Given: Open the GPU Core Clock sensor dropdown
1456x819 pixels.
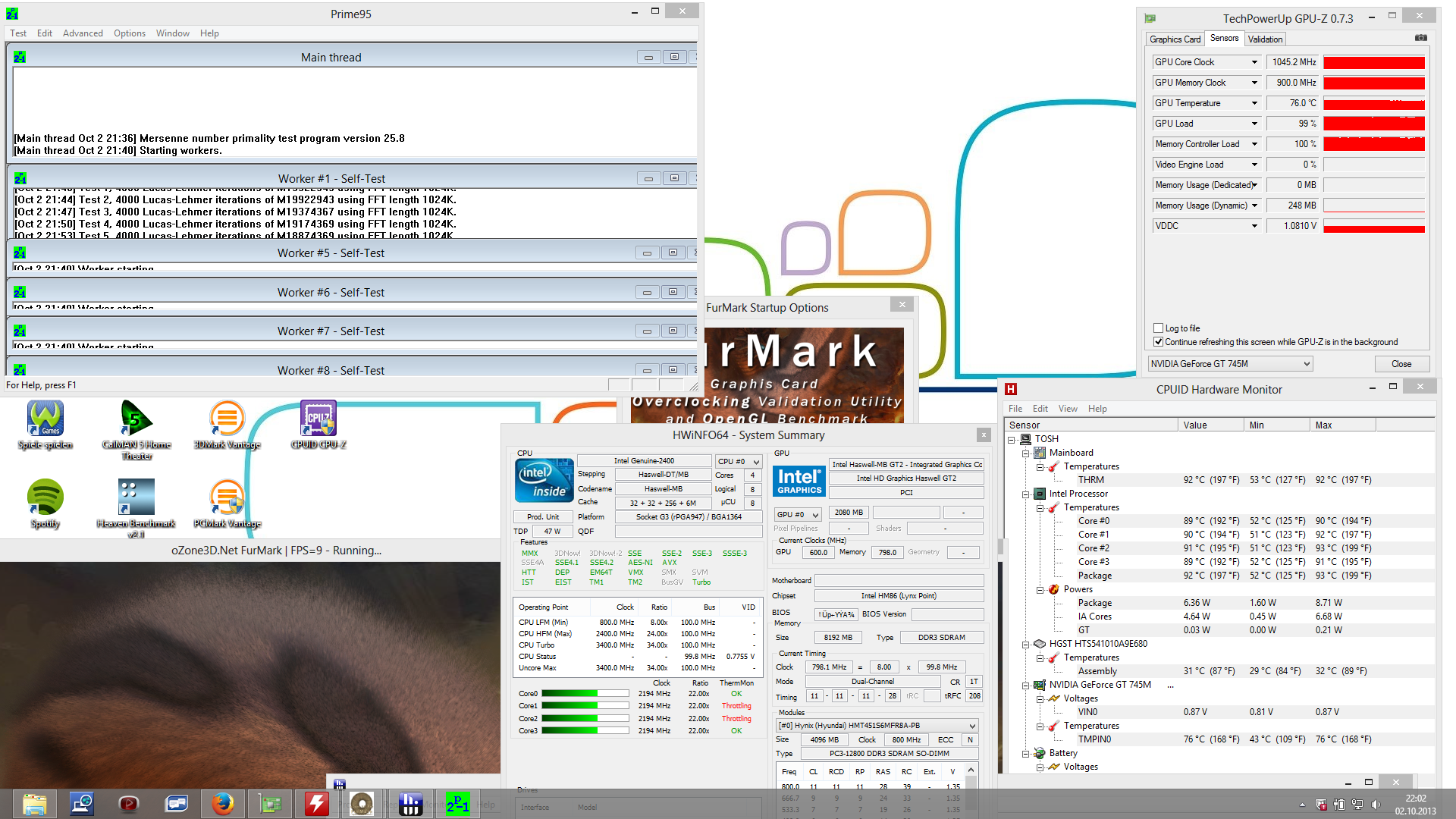Looking at the screenshot, I should tap(1254, 62).
